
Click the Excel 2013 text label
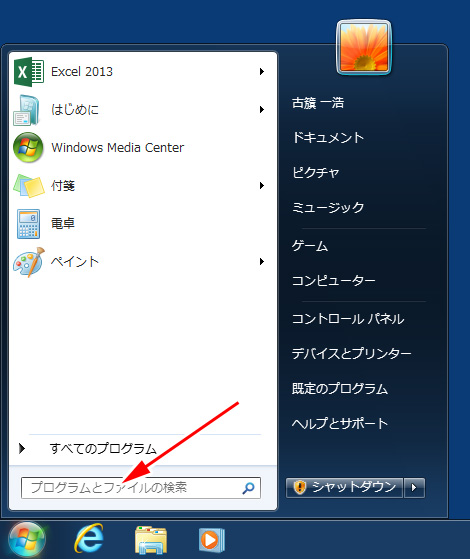point(82,72)
